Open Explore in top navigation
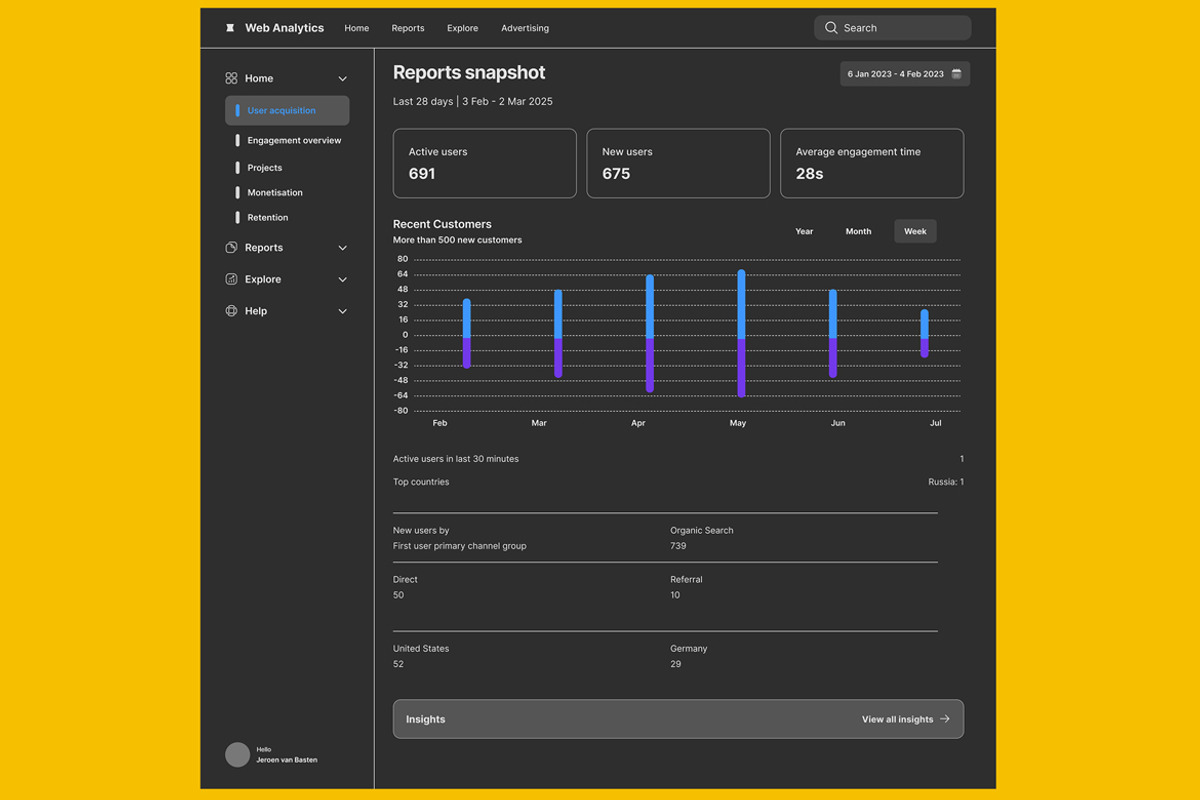 pos(462,28)
